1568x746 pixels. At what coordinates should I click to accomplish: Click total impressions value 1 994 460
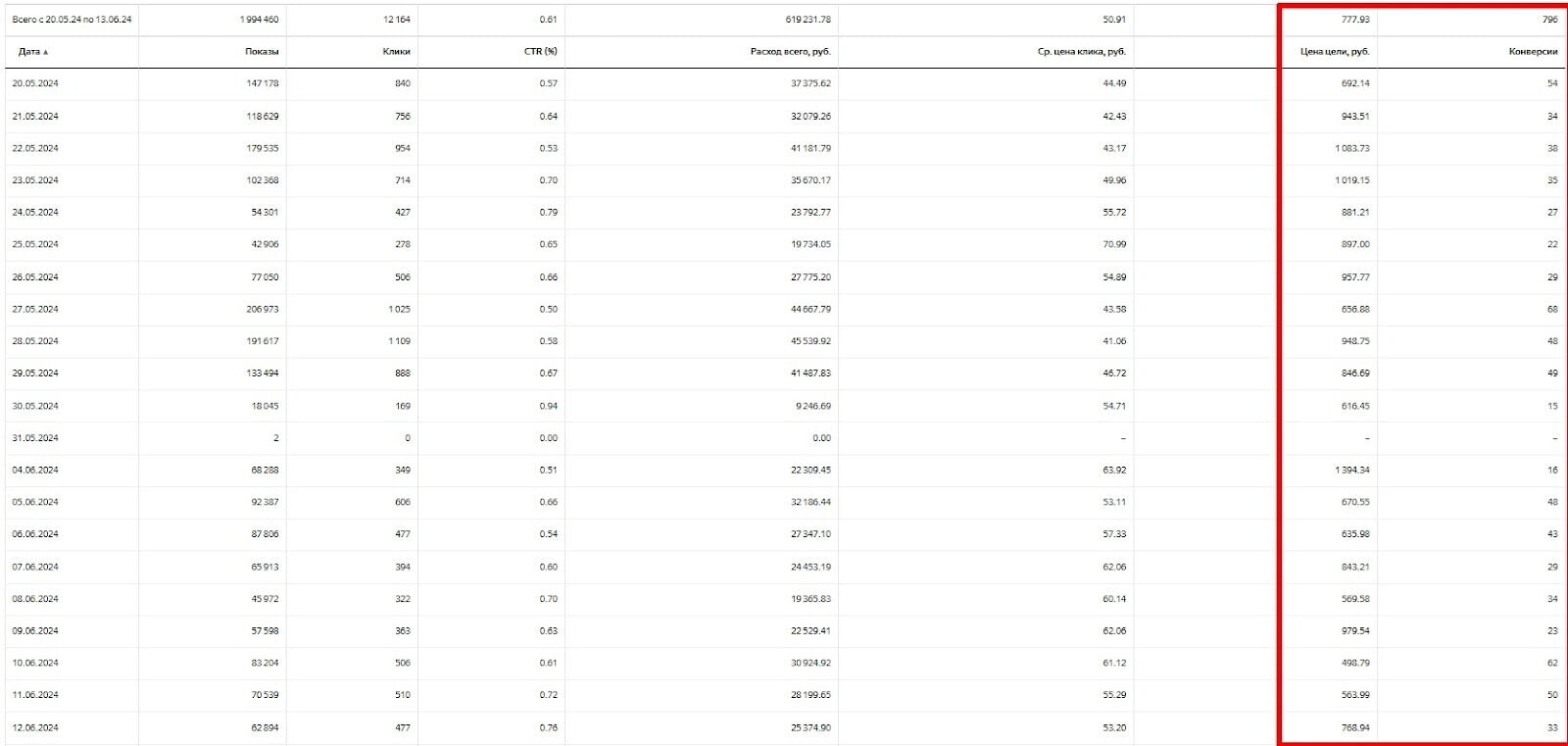click(x=260, y=20)
